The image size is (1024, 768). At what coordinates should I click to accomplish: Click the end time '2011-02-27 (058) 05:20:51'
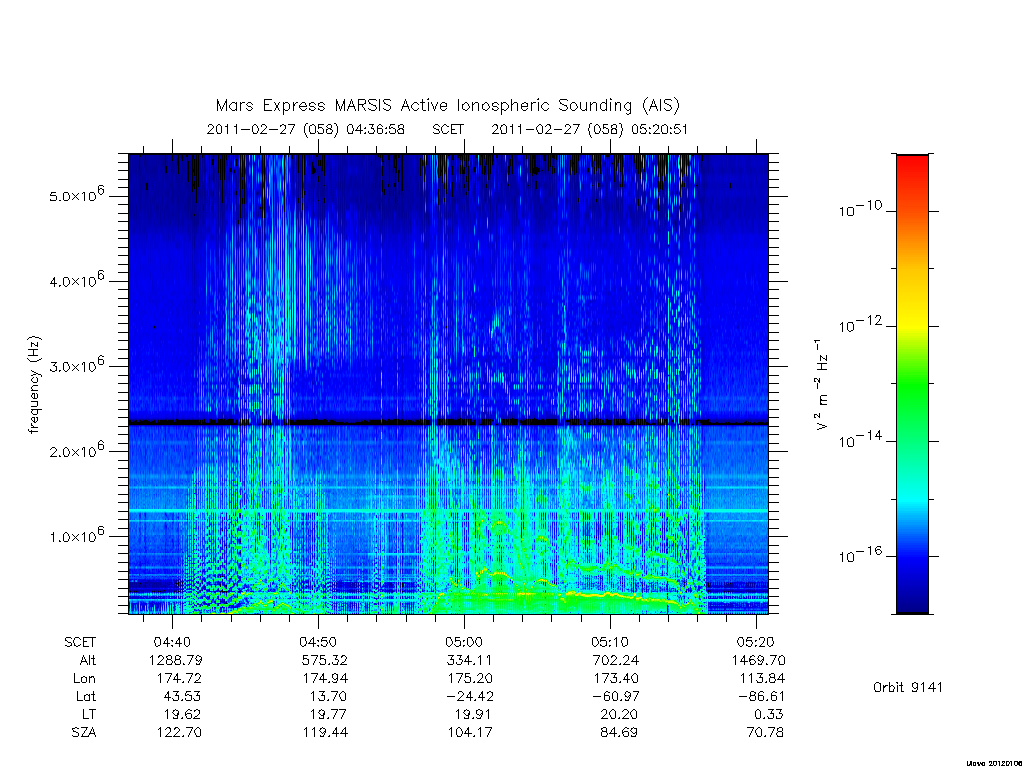(590, 129)
